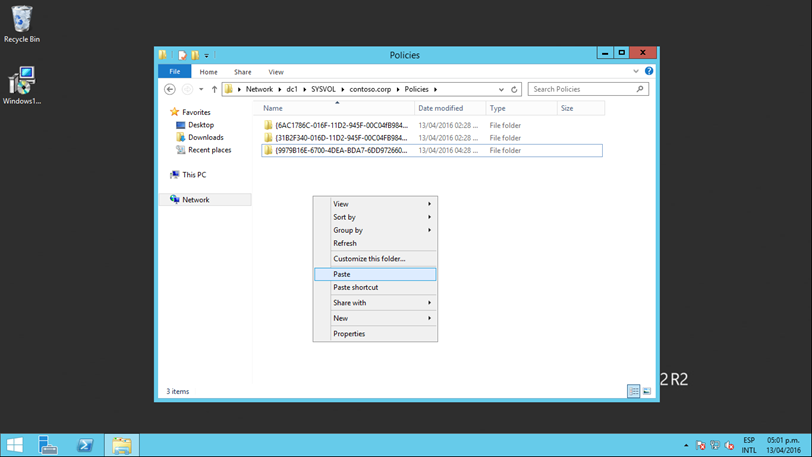Expand the Sort by submenu
This screenshot has height=457, width=812.
coord(429,217)
